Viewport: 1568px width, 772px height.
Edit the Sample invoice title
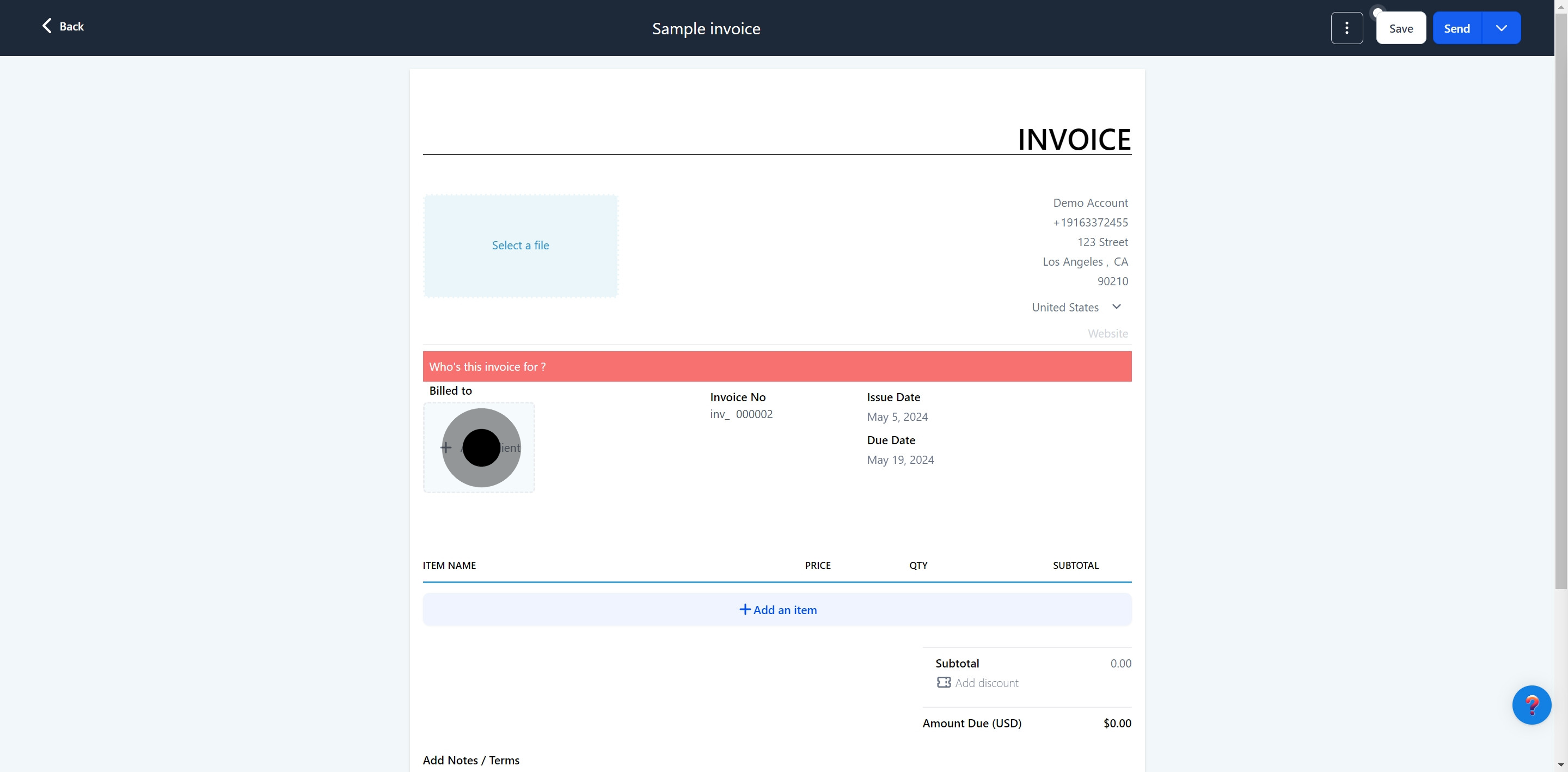pos(706,29)
